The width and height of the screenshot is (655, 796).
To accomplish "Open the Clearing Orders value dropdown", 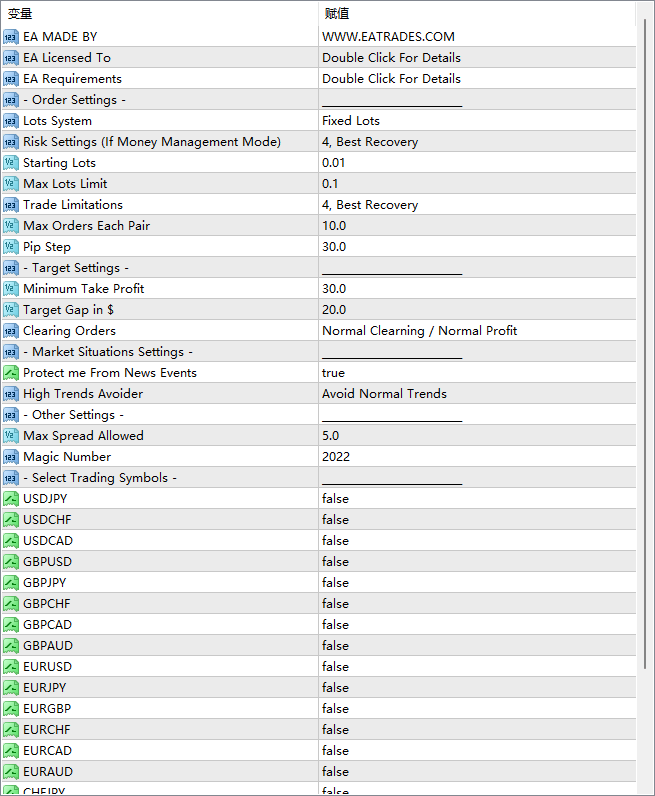I will point(419,331).
